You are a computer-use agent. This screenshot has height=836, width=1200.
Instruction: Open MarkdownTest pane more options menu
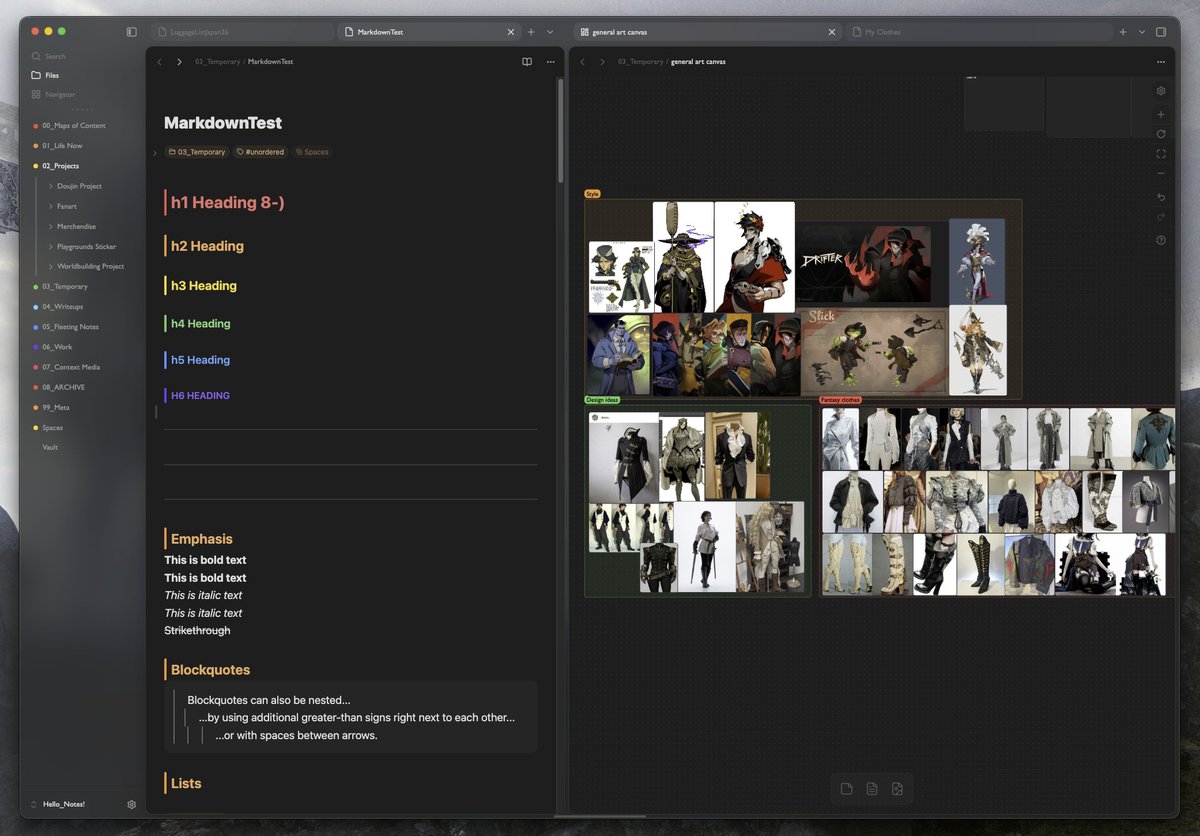(550, 62)
